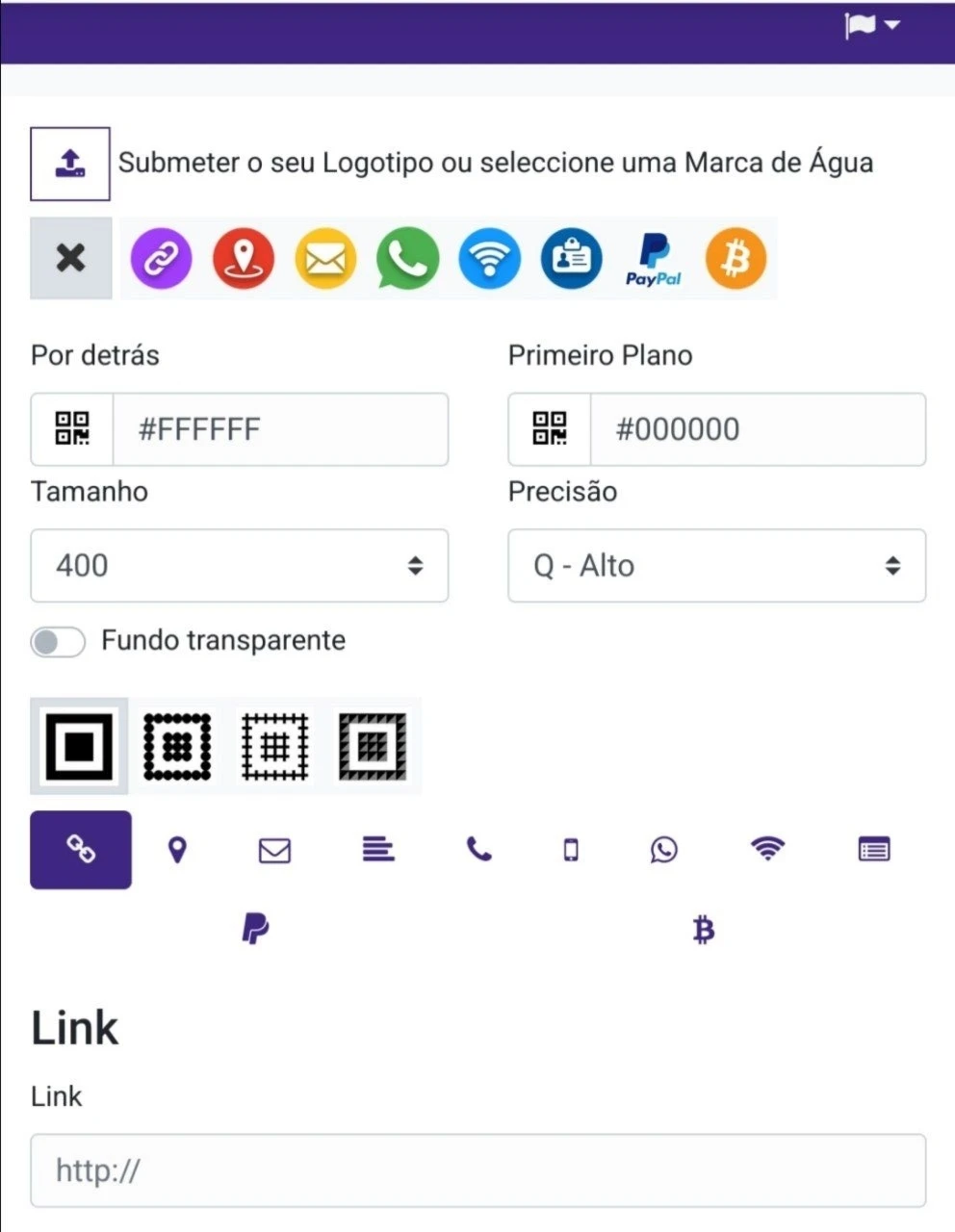The width and height of the screenshot is (955, 1232).
Task: Open the Tamanho size dropdown
Action: pyautogui.click(x=240, y=565)
